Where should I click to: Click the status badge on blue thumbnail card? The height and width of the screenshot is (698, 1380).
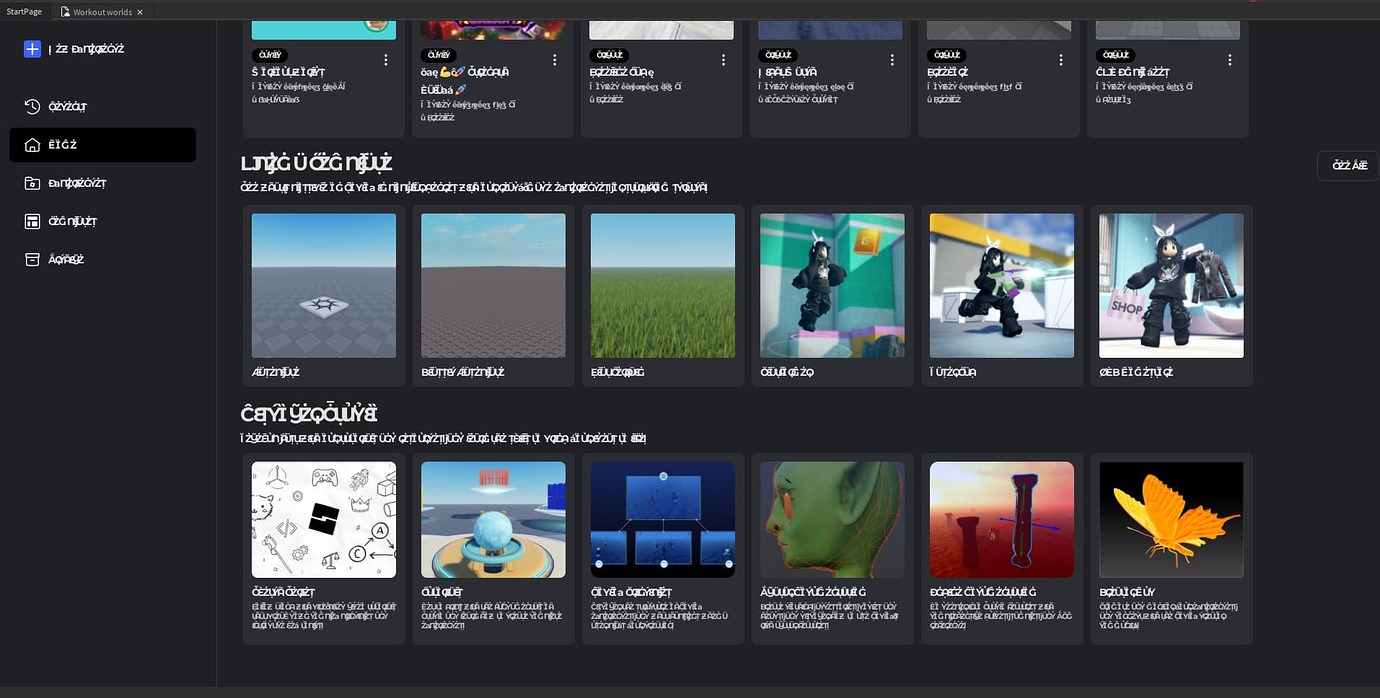[x=778, y=55]
